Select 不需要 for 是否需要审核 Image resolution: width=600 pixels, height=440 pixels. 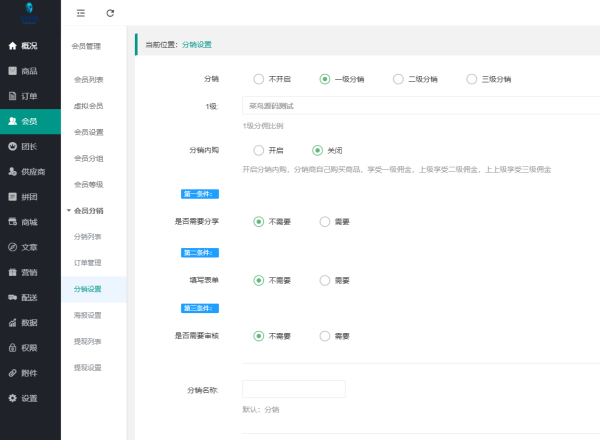(x=259, y=336)
